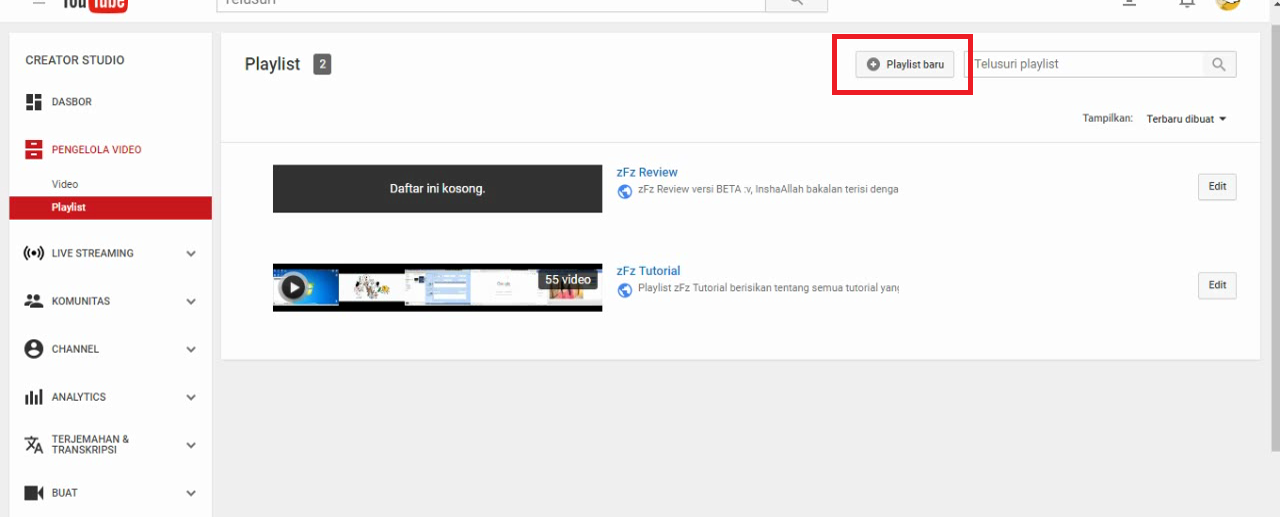Viewport: 1280px width, 517px height.
Task: Expand the Live Streaming section chevron
Action: pyautogui.click(x=191, y=254)
